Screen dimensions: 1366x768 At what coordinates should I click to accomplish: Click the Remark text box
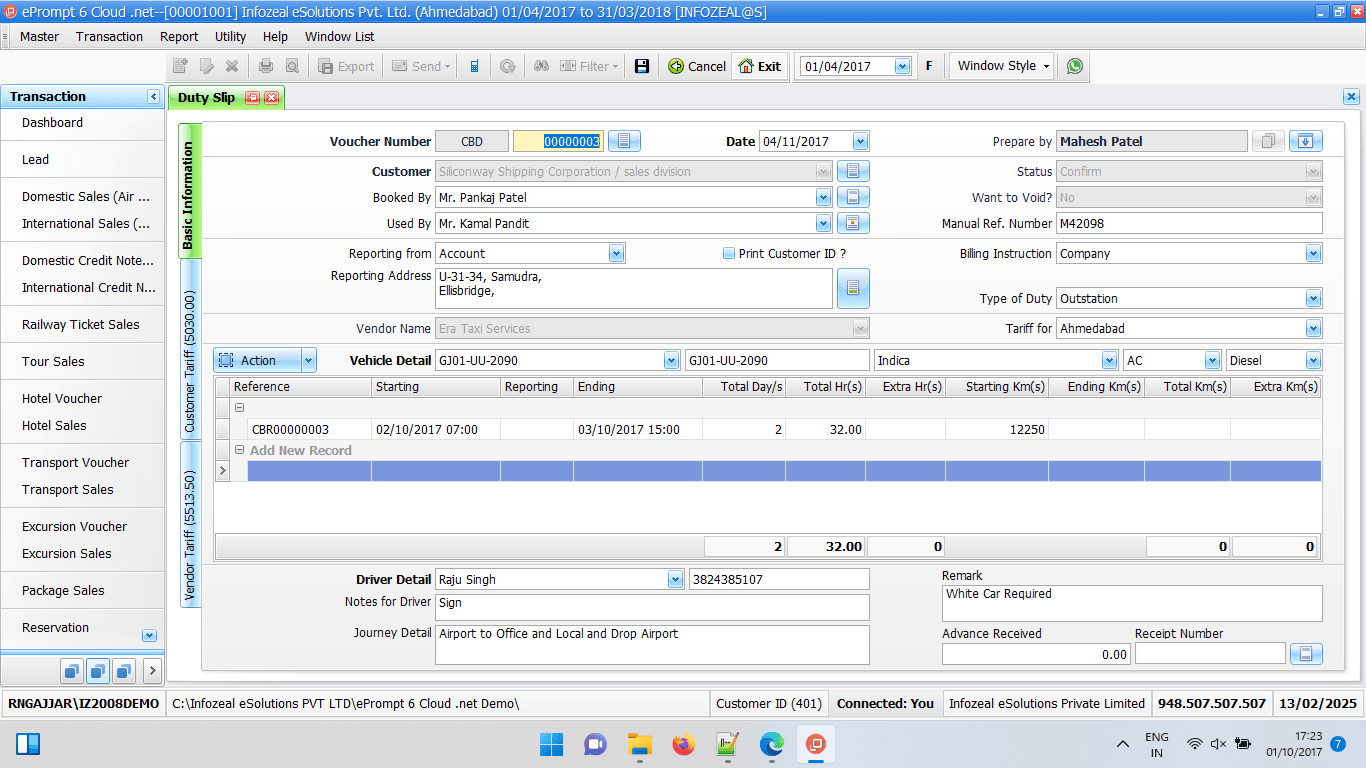click(1132, 603)
